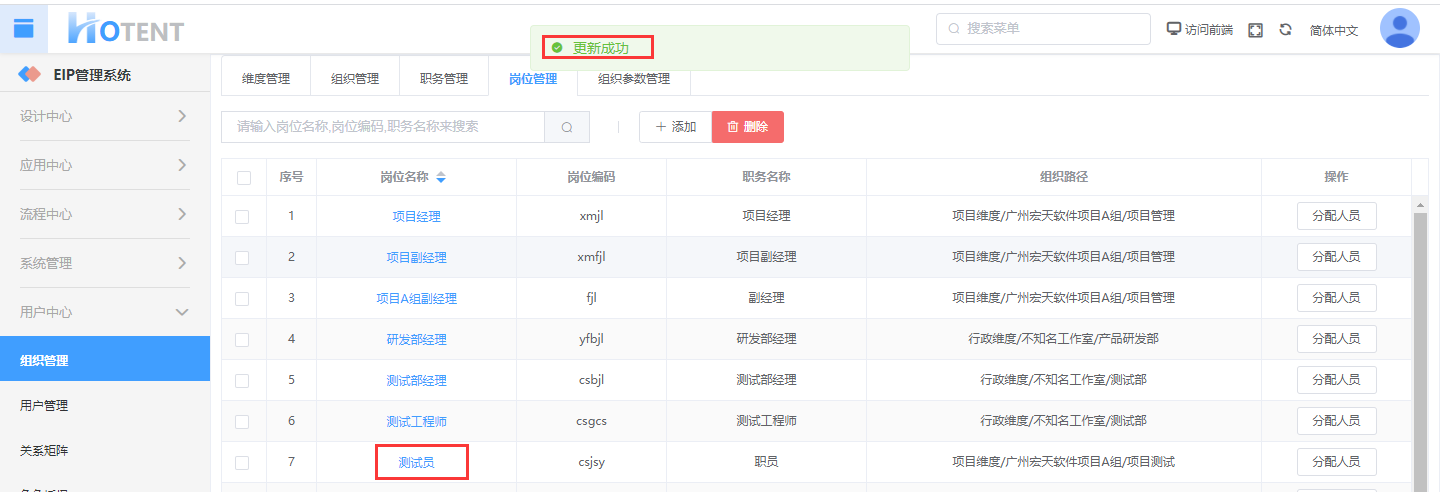Click the position search input field
Image resolution: width=1440 pixels, height=492 pixels.
(383, 127)
